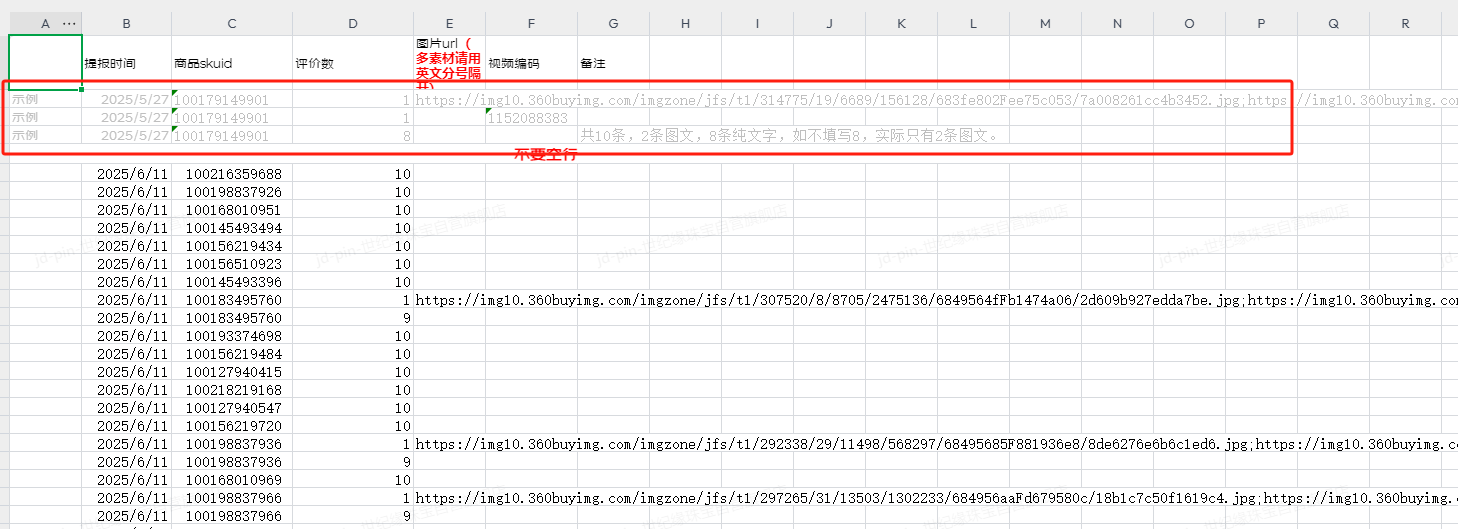Select the entire column E
This screenshot has height=529, width=1458.
click(x=449, y=23)
